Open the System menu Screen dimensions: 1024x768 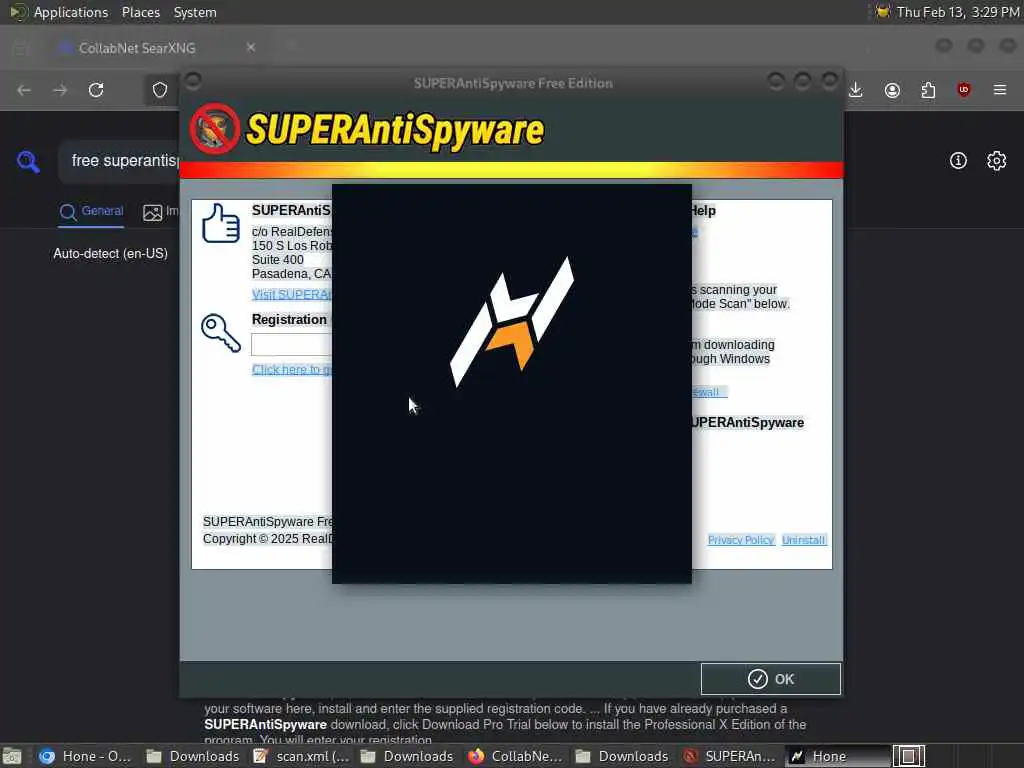point(195,12)
